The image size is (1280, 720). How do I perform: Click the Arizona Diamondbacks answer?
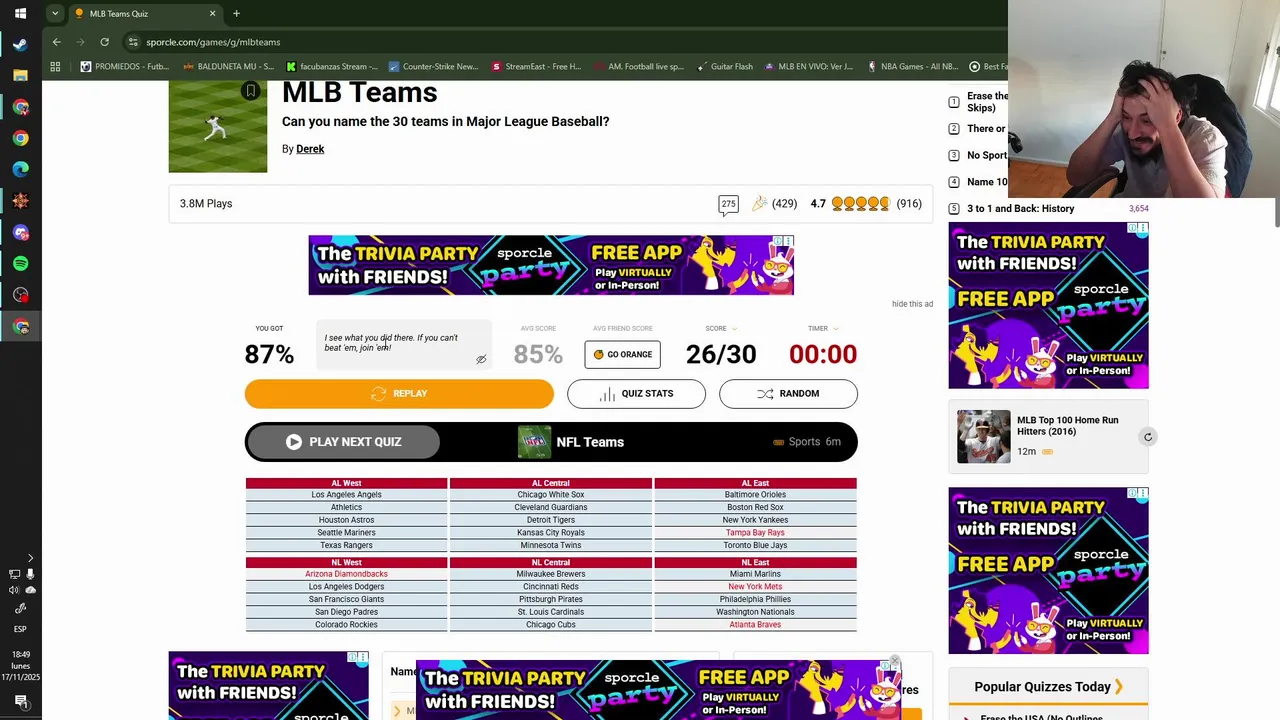(x=346, y=574)
